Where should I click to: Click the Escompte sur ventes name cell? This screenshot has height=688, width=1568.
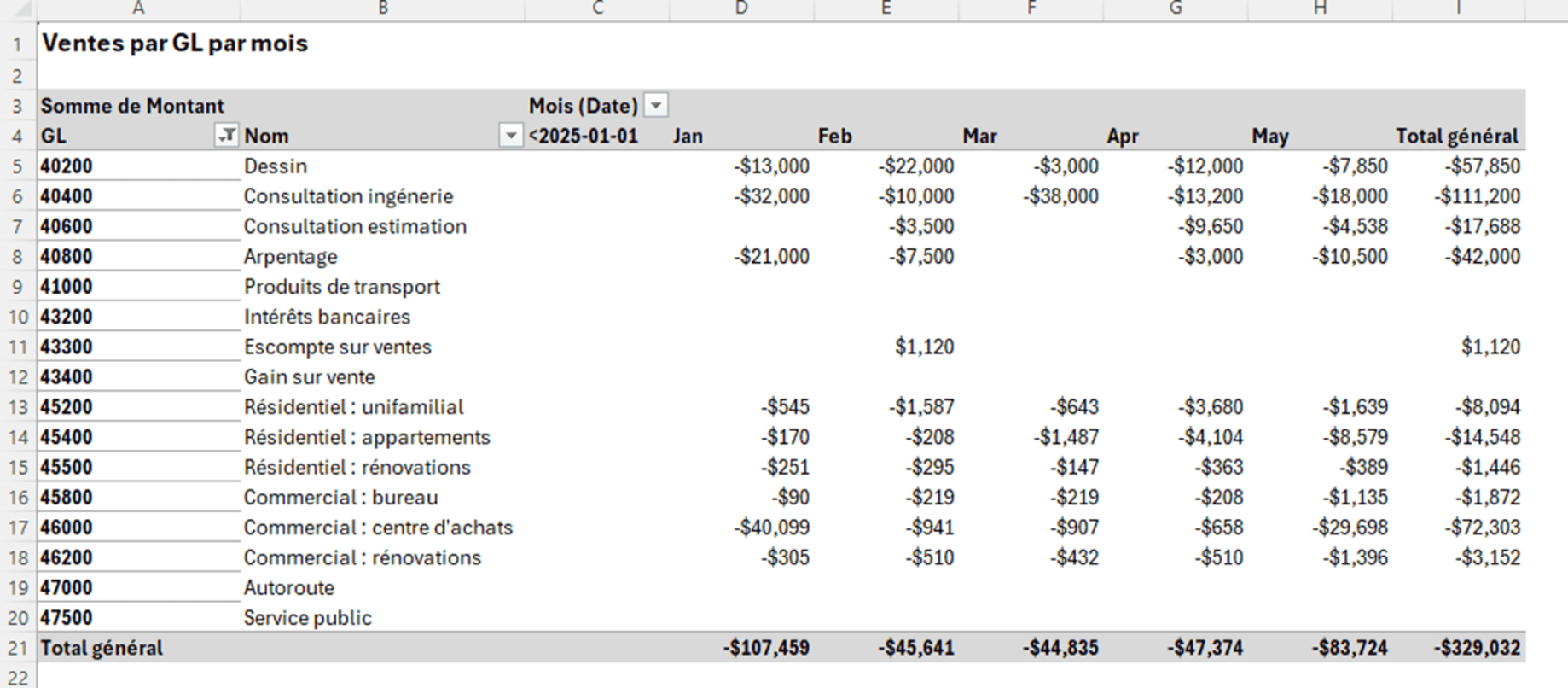pos(338,347)
